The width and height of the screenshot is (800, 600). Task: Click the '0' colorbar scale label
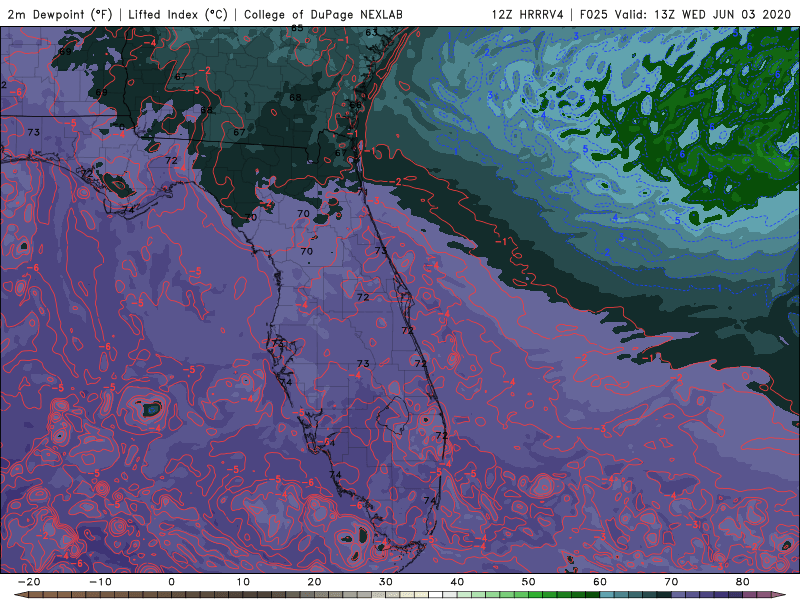[x=171, y=582]
